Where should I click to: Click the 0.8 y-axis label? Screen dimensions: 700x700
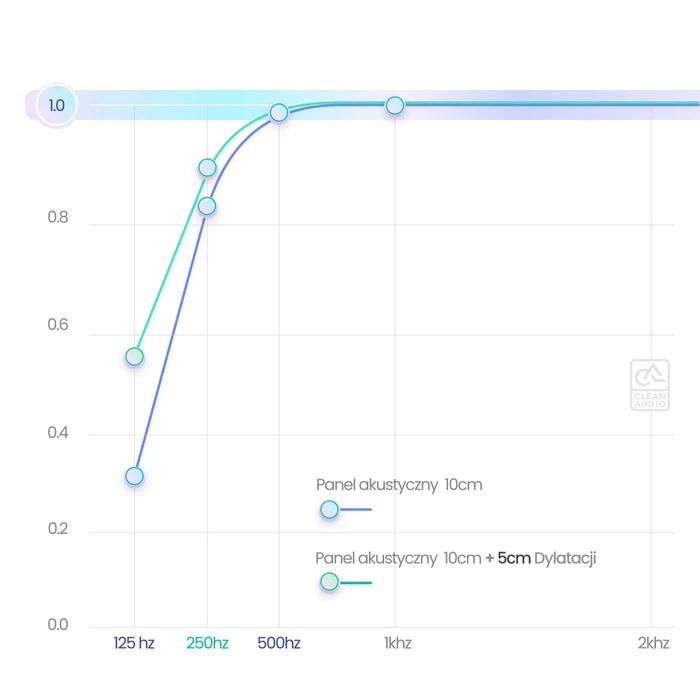[58, 217]
